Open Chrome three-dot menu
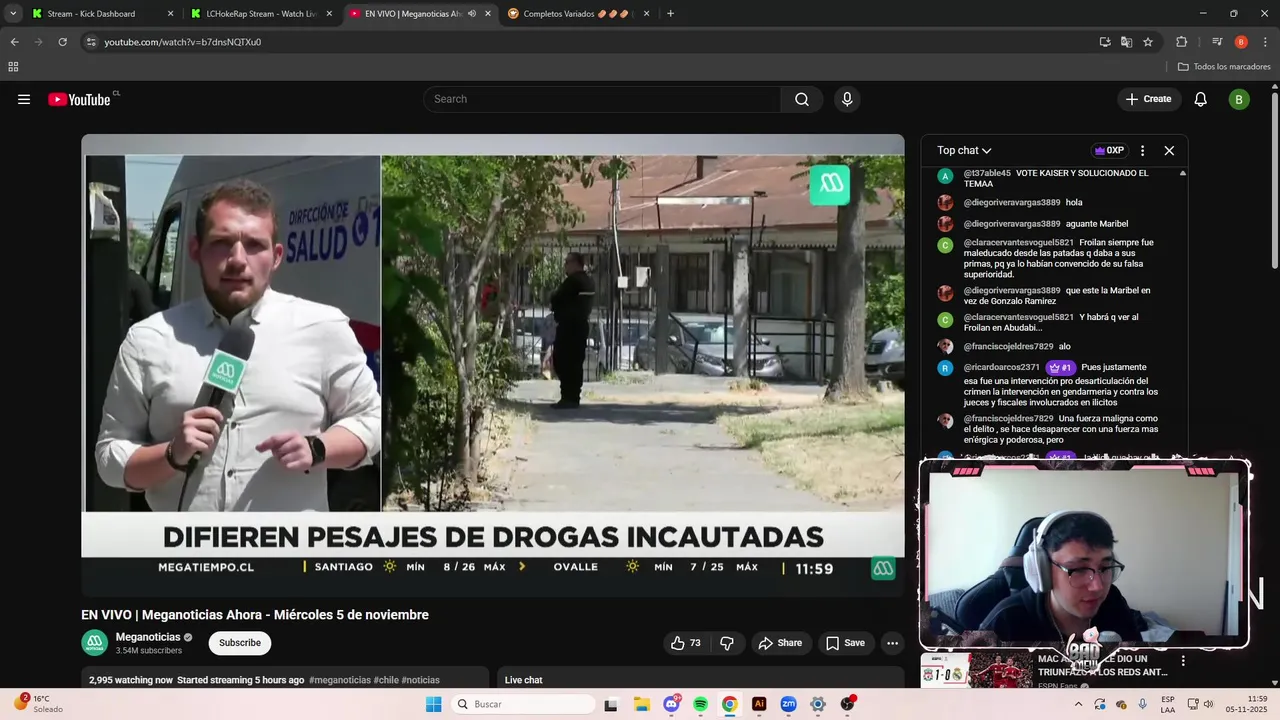The image size is (1280, 720). (1266, 42)
